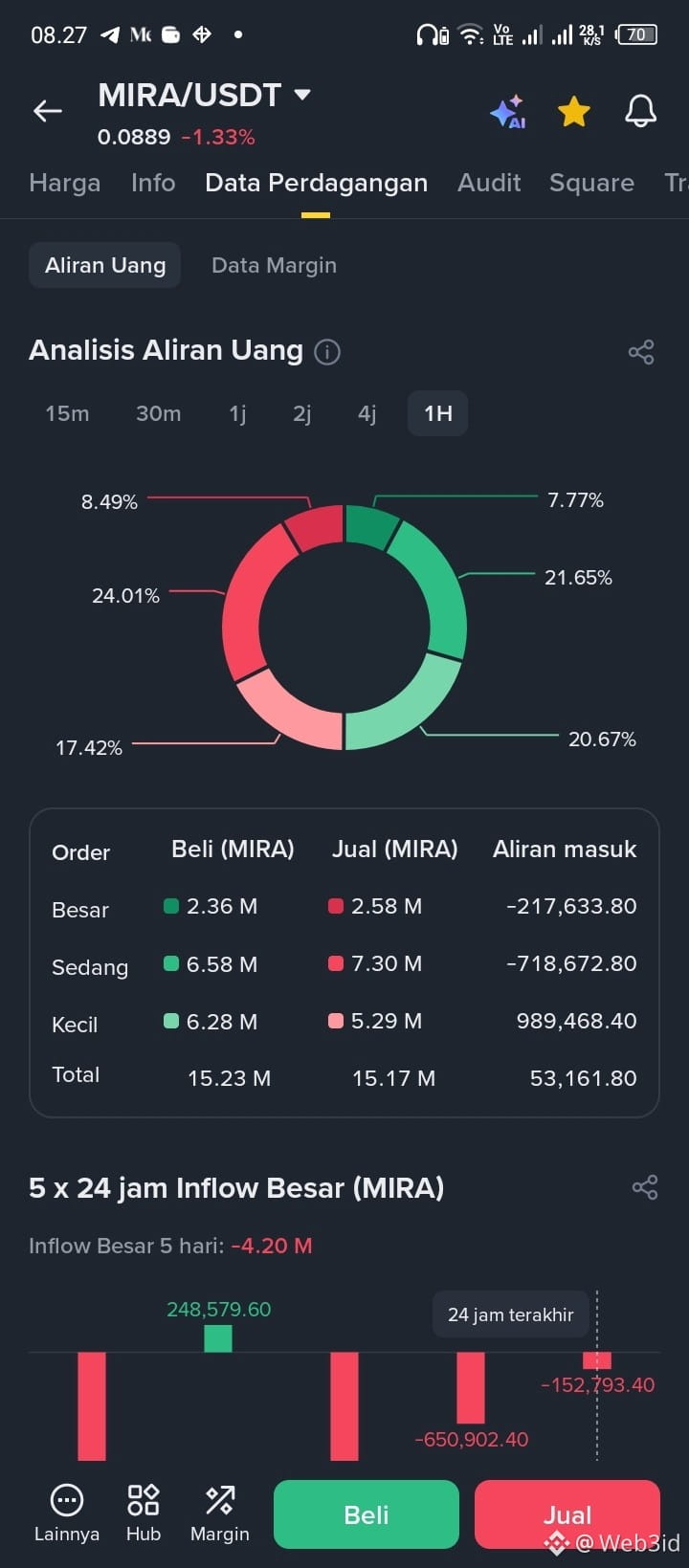
Task: Tap the -152,793.40 latest inflow bar
Action: pyautogui.click(x=597, y=1359)
